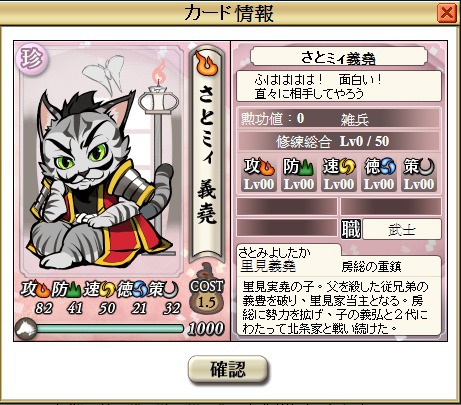Click the horse icon at gauge start
This screenshot has height=405, width=461.
pyautogui.click(x=26, y=329)
